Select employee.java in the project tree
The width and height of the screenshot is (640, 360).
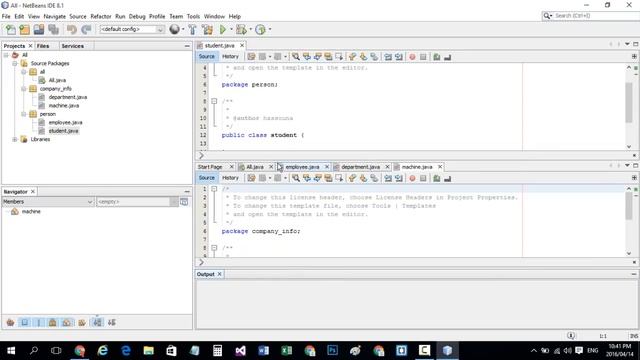(x=65, y=122)
